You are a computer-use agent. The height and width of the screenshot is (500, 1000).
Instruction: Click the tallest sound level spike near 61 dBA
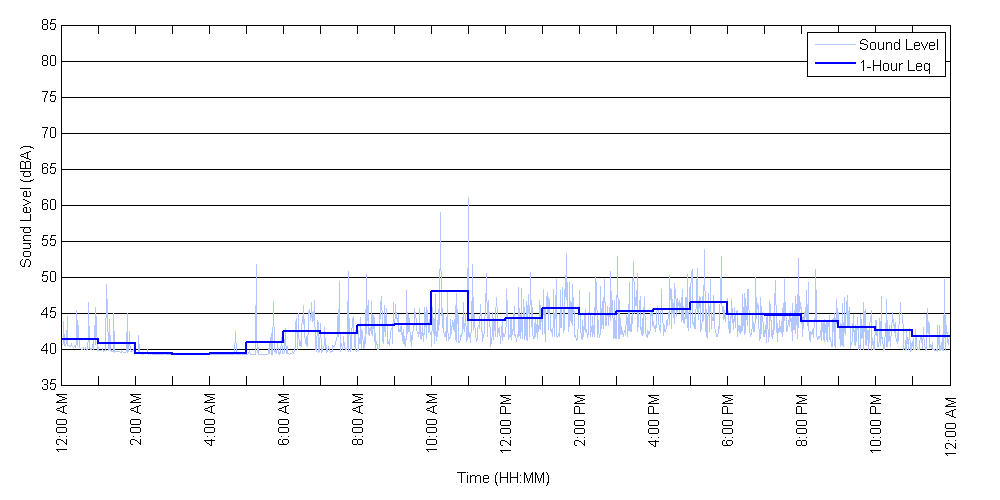(x=468, y=199)
